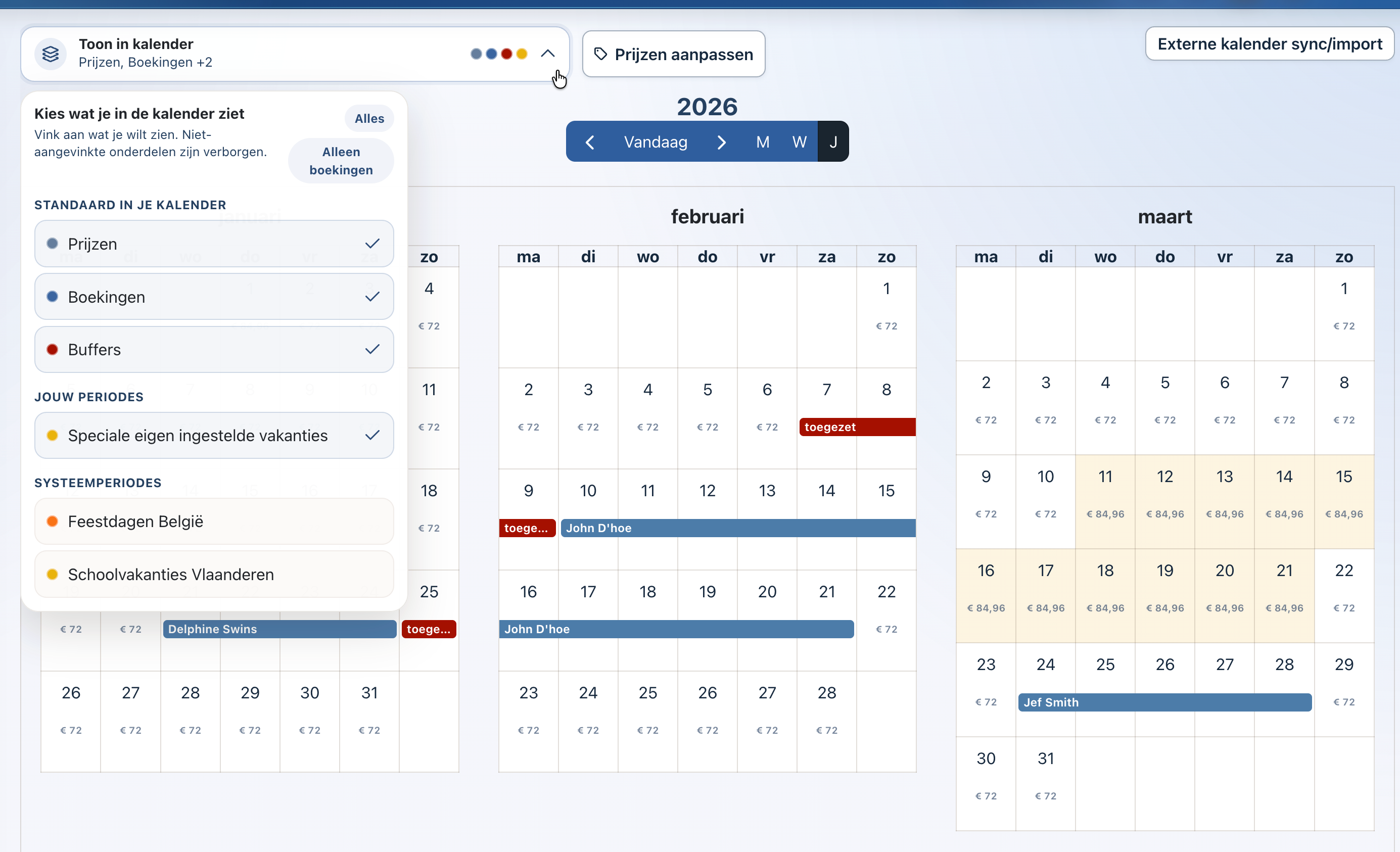
Task: Open the Jef Smith booking in maart
Action: (1165, 702)
